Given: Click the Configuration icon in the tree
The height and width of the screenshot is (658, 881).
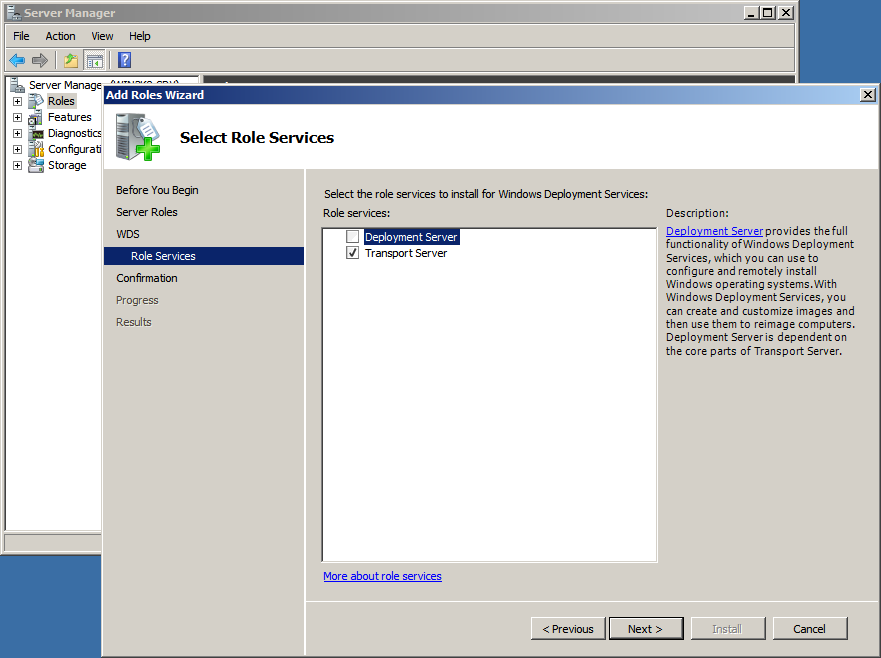Looking at the screenshot, I should [36, 149].
